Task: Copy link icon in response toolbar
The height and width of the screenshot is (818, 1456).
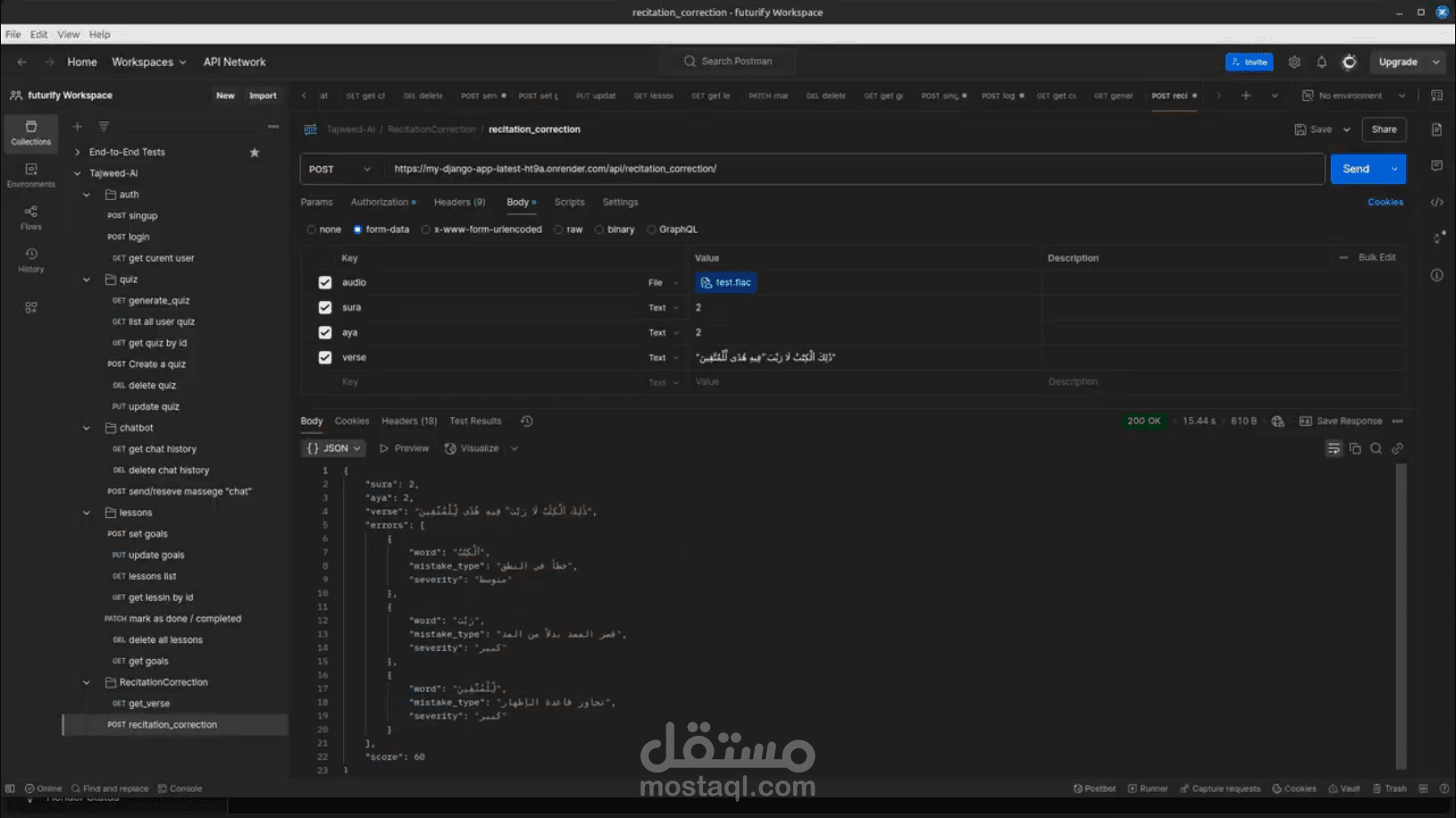Action: pos(1398,448)
